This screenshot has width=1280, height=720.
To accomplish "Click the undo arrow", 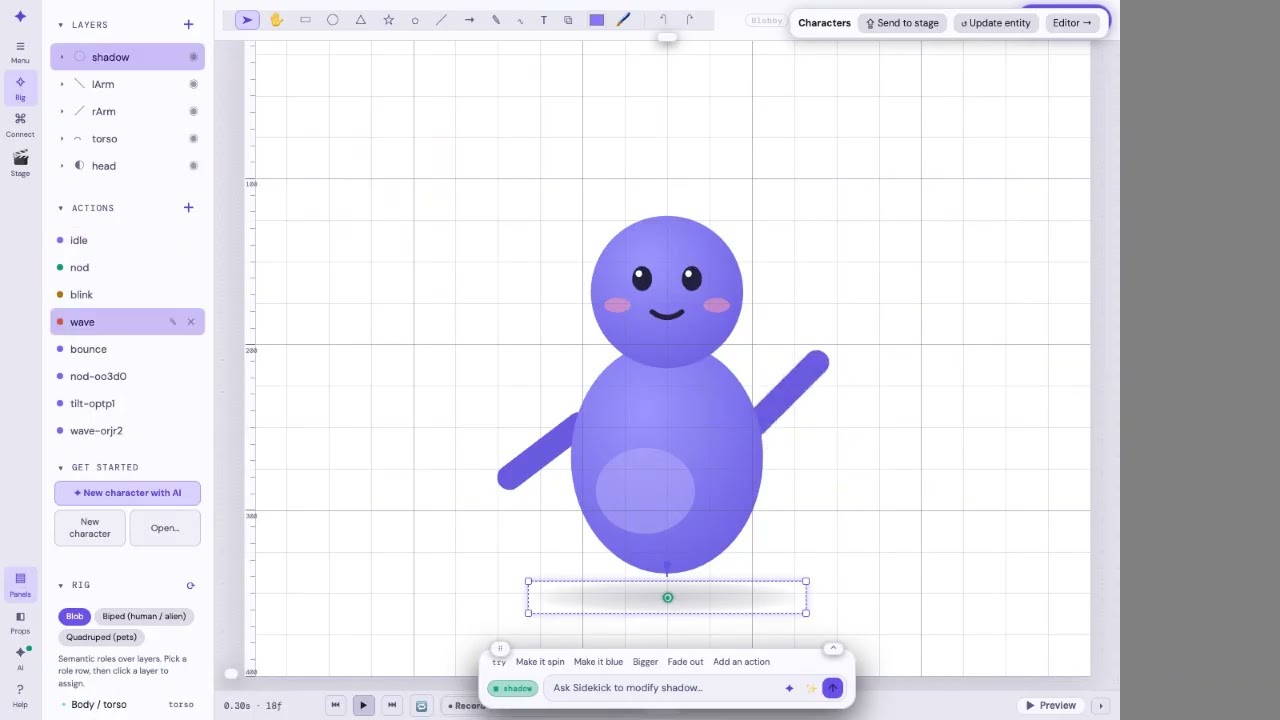I will 663,20.
